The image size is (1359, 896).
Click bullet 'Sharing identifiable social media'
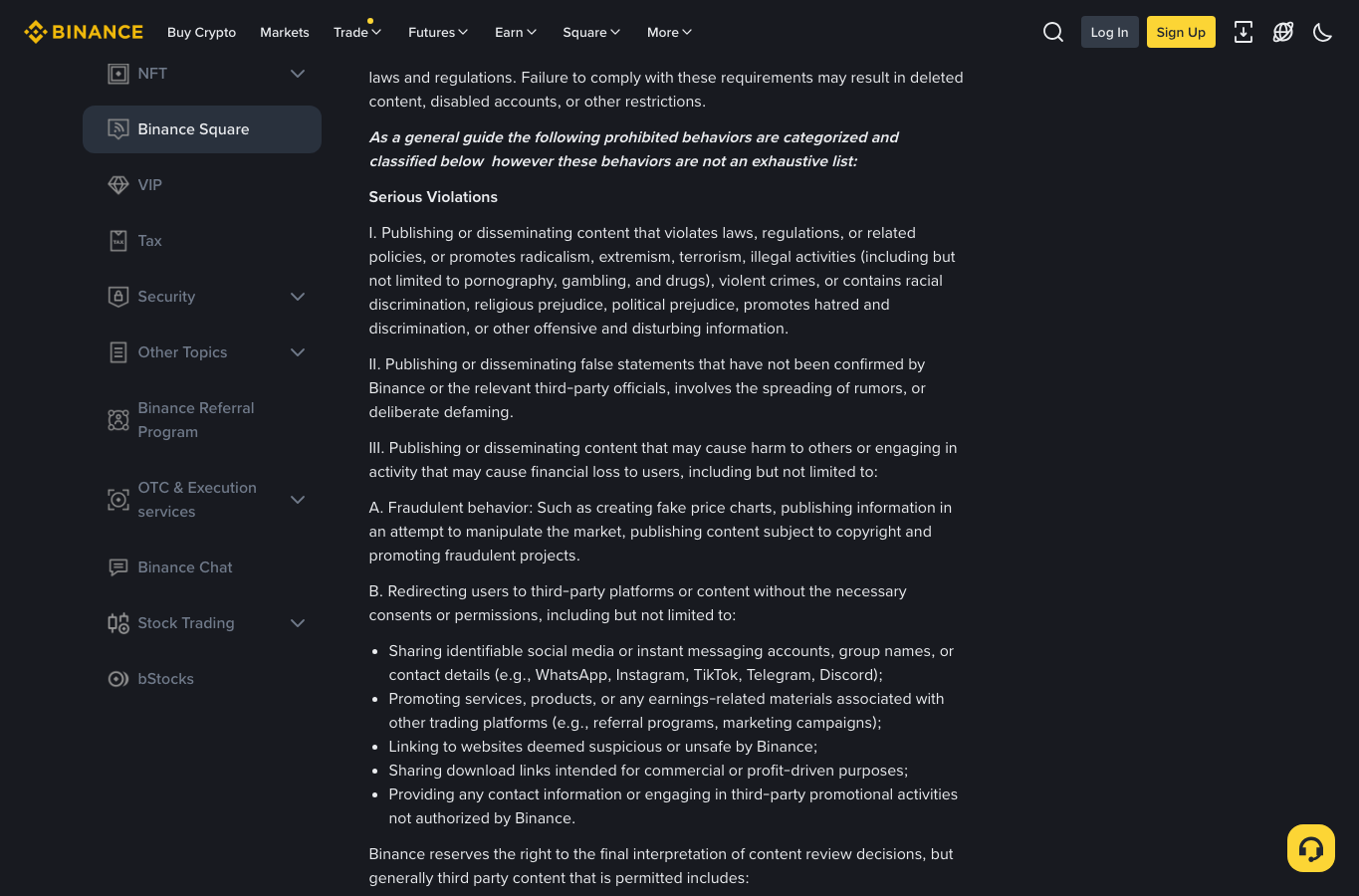[671, 663]
